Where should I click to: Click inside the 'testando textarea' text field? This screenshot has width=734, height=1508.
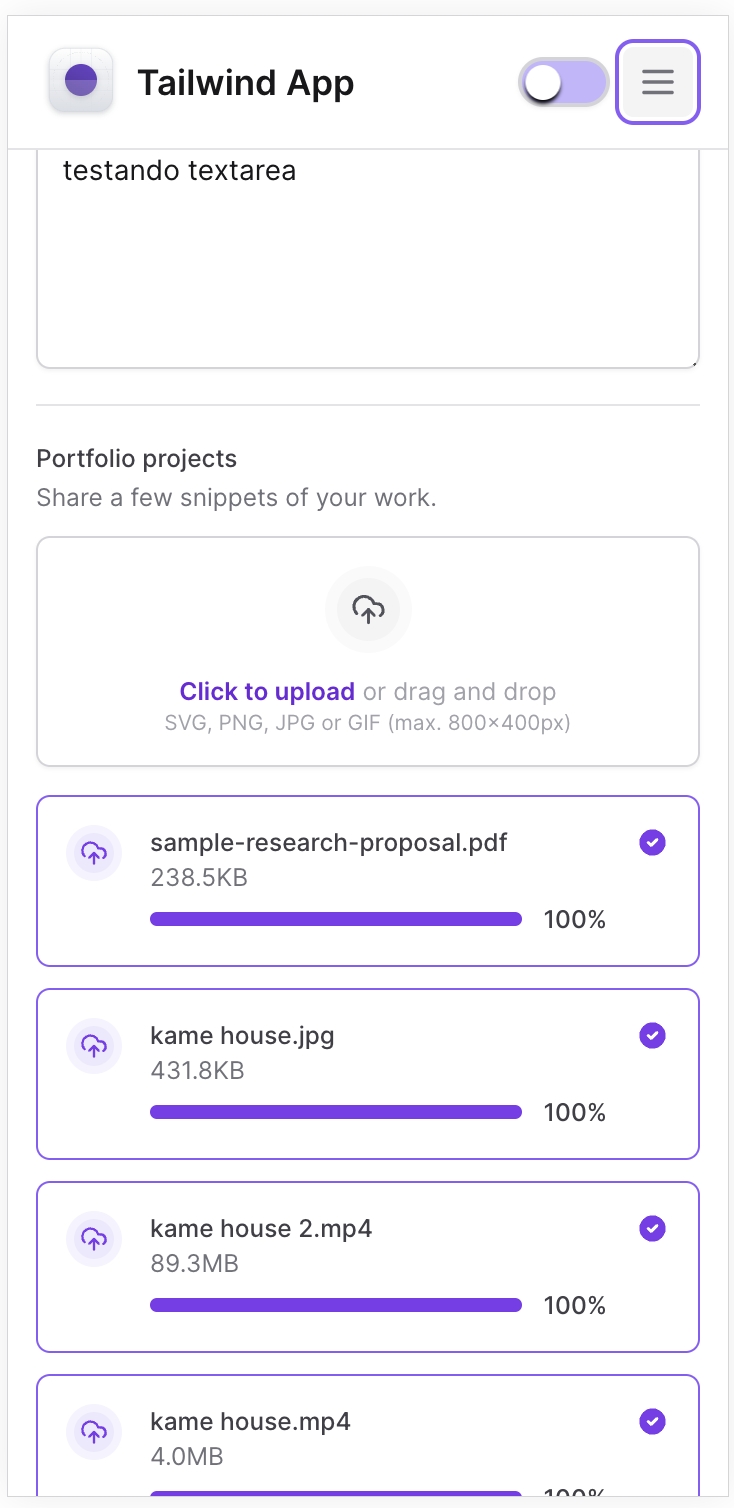point(367,260)
